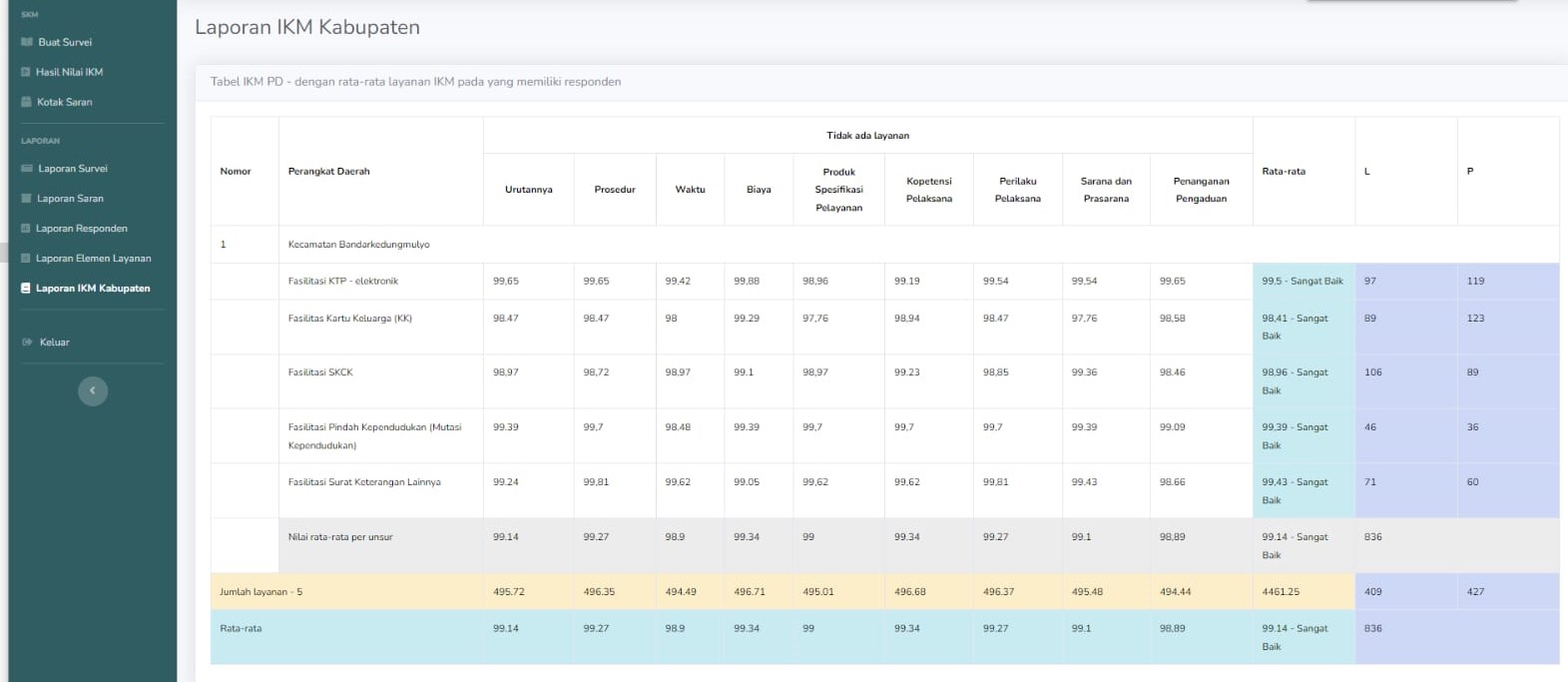Select the Kecamatan Bandarkedungmulyo row
Viewport: 1568px width, 682px height.
tap(358, 245)
